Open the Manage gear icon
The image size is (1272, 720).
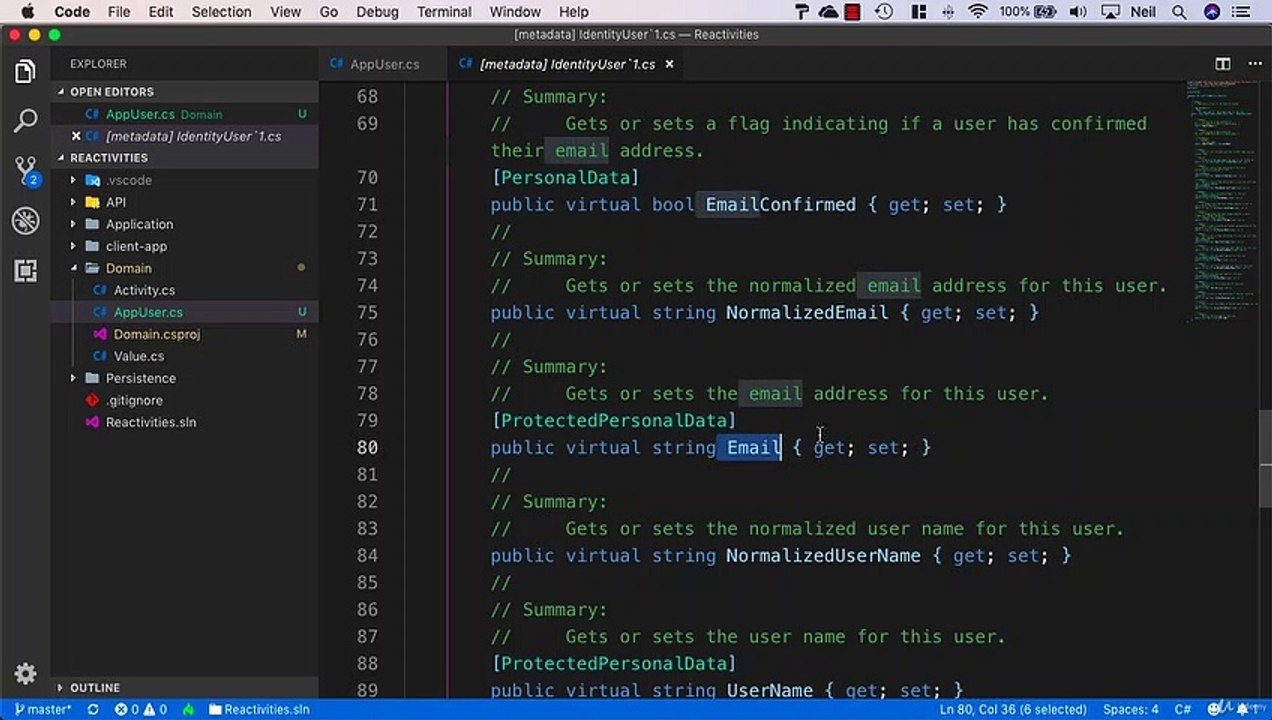coord(25,673)
